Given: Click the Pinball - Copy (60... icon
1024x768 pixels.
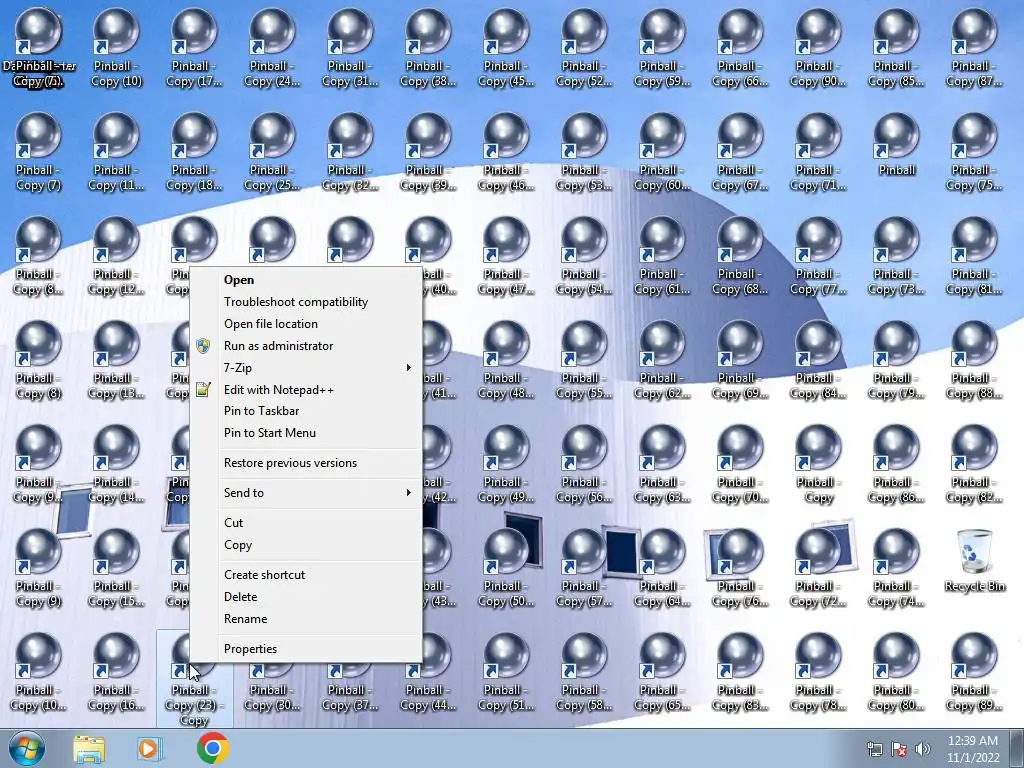Looking at the screenshot, I should pos(662,152).
